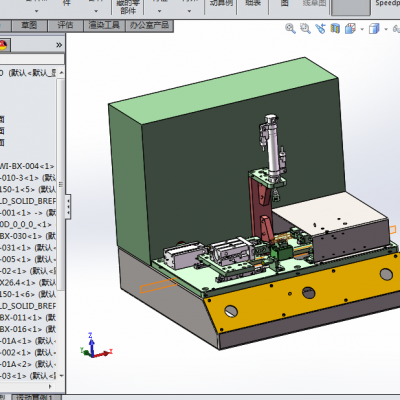Click the tree scrollbar down arrow
The width and height of the screenshot is (400, 400).
[x=61, y=376]
